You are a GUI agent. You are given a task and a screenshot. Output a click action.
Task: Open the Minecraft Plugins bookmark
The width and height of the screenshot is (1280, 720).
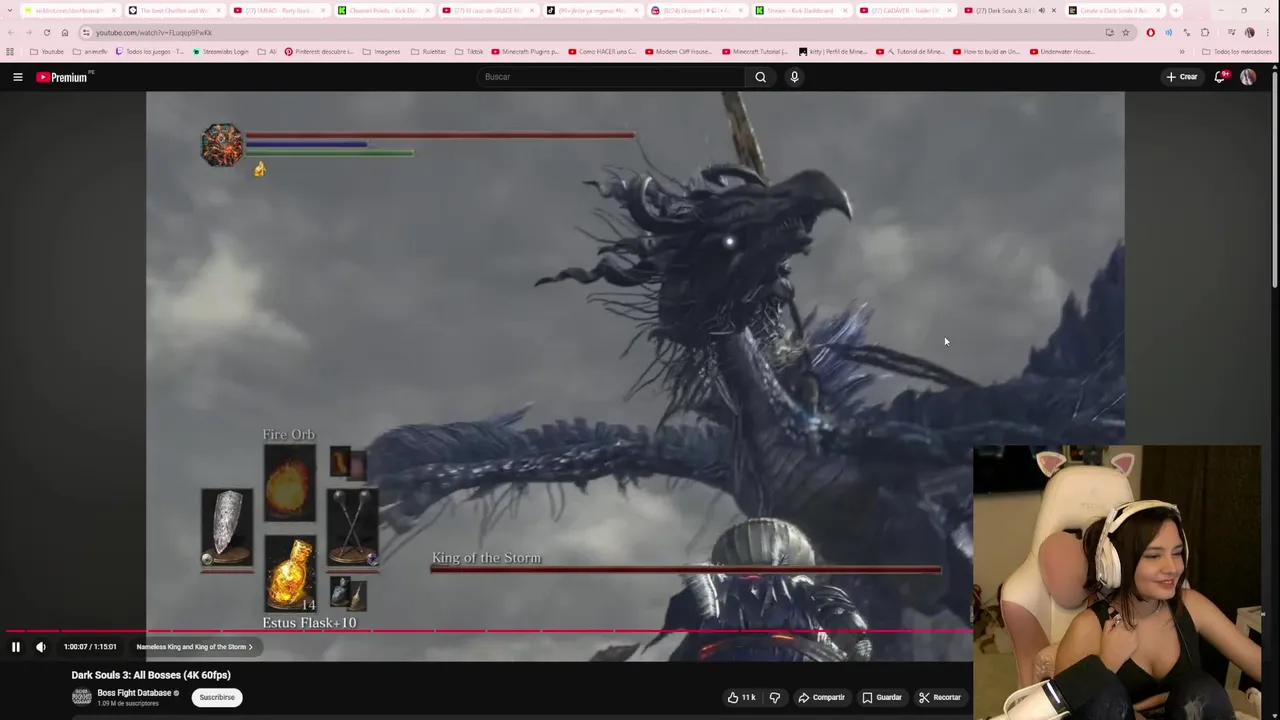[x=526, y=51]
